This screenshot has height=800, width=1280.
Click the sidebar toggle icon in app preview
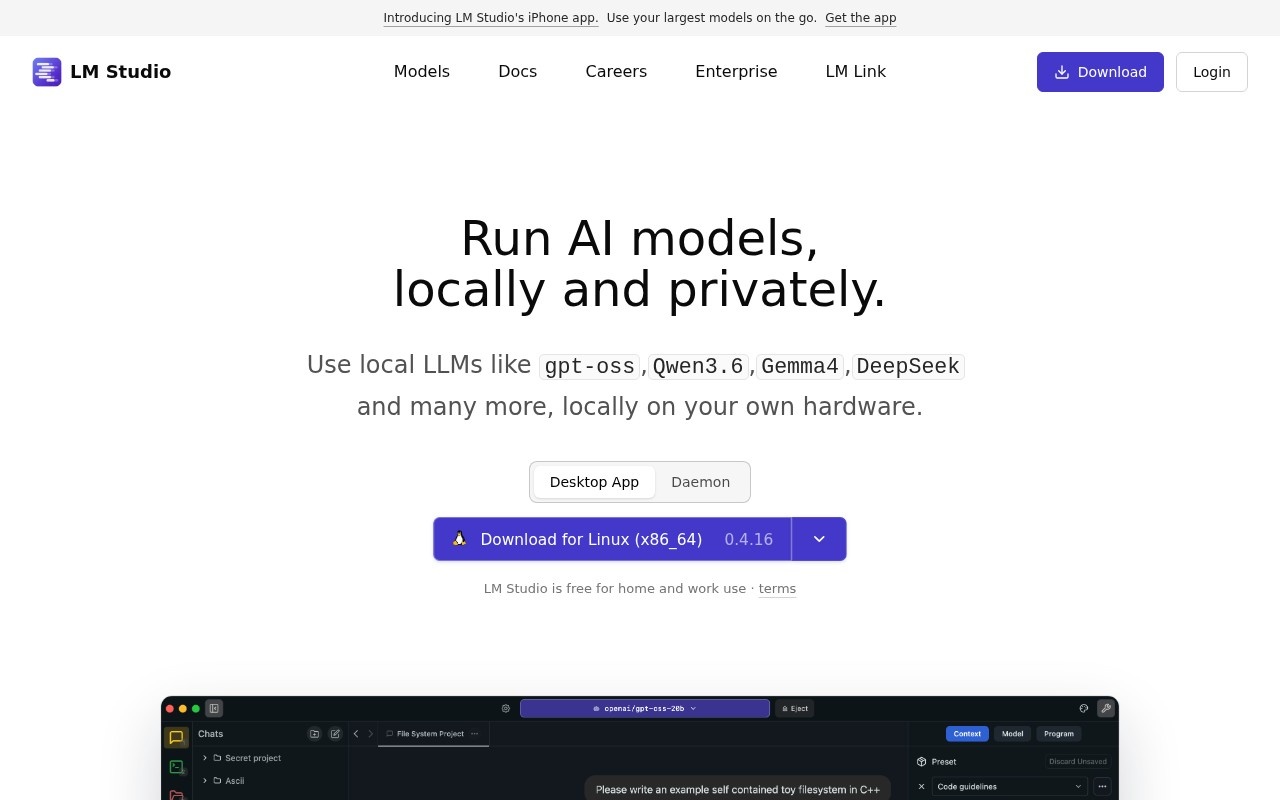point(214,709)
